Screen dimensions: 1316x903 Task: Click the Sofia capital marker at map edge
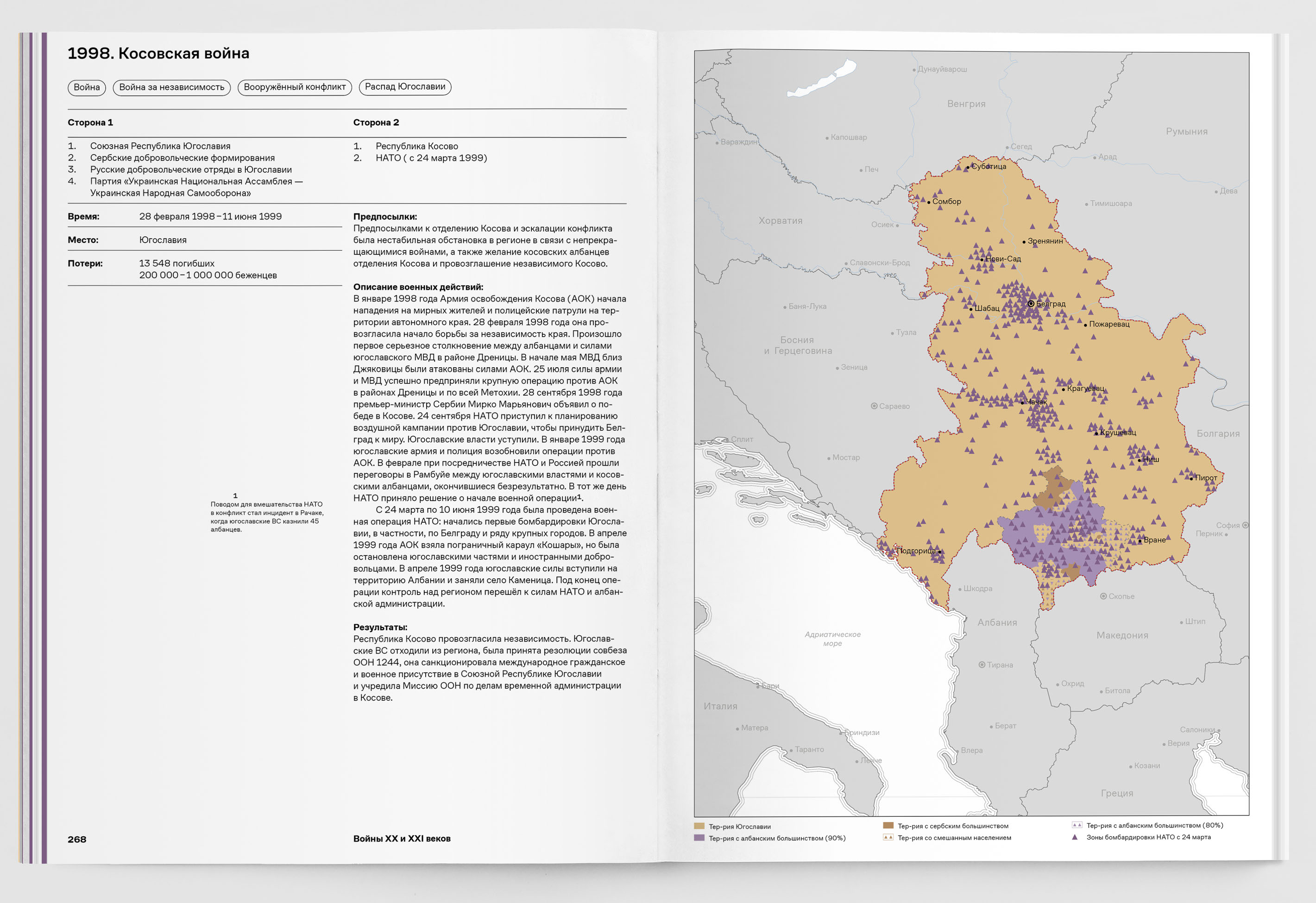[x=1245, y=526]
